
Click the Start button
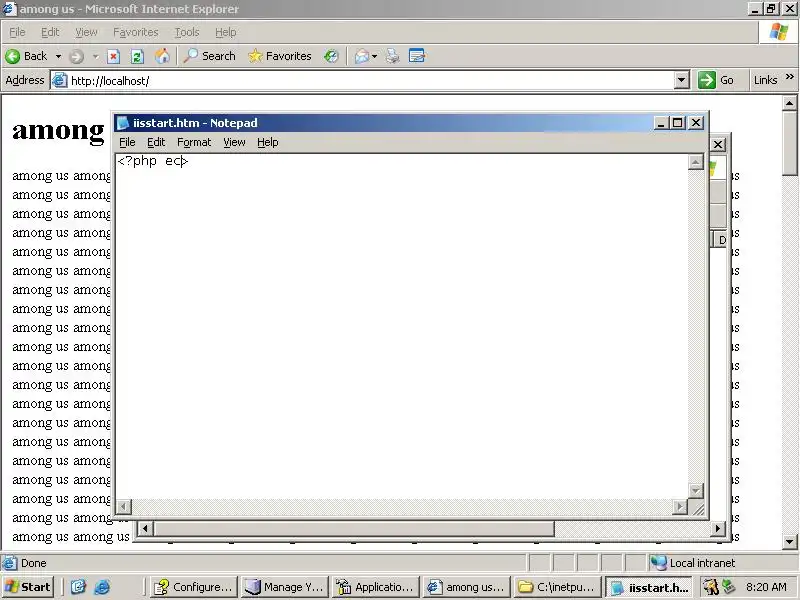click(x=29, y=587)
